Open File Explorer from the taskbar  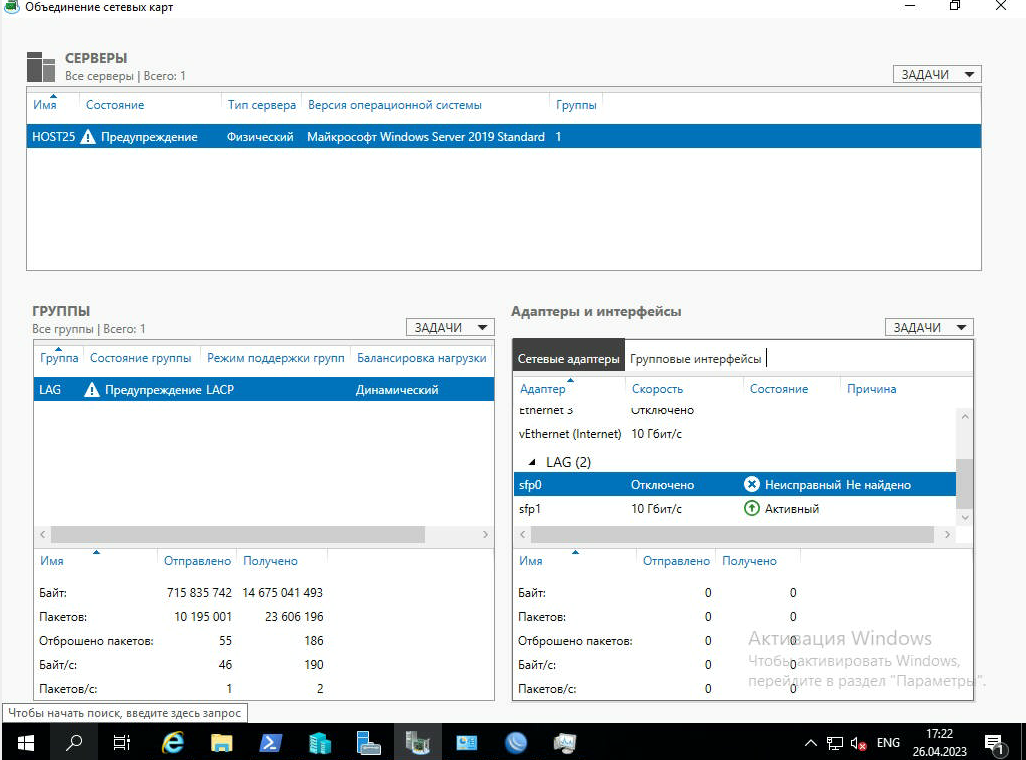pos(222,743)
